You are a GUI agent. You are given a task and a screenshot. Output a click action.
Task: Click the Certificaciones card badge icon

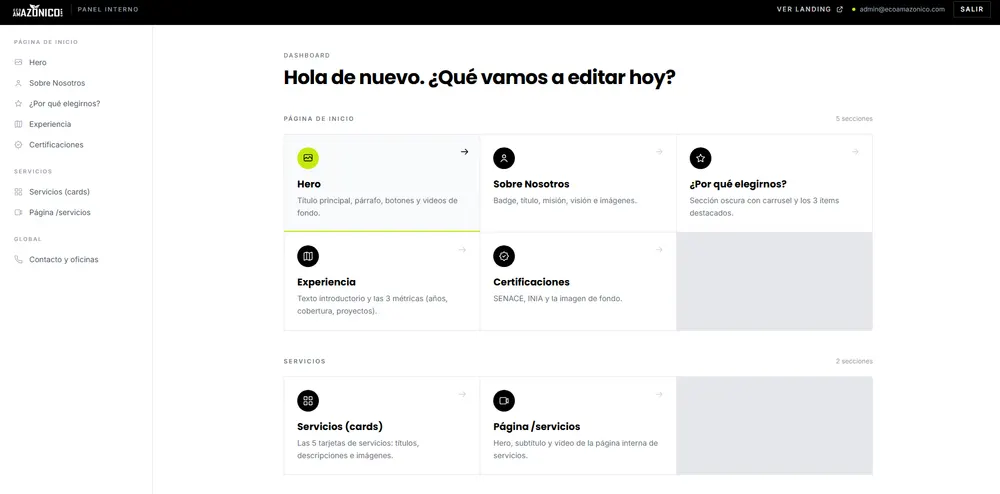click(504, 256)
